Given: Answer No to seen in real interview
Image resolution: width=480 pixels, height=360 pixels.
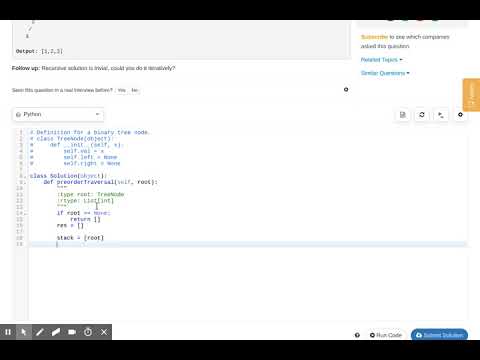Looking at the screenshot, I should coord(135,90).
